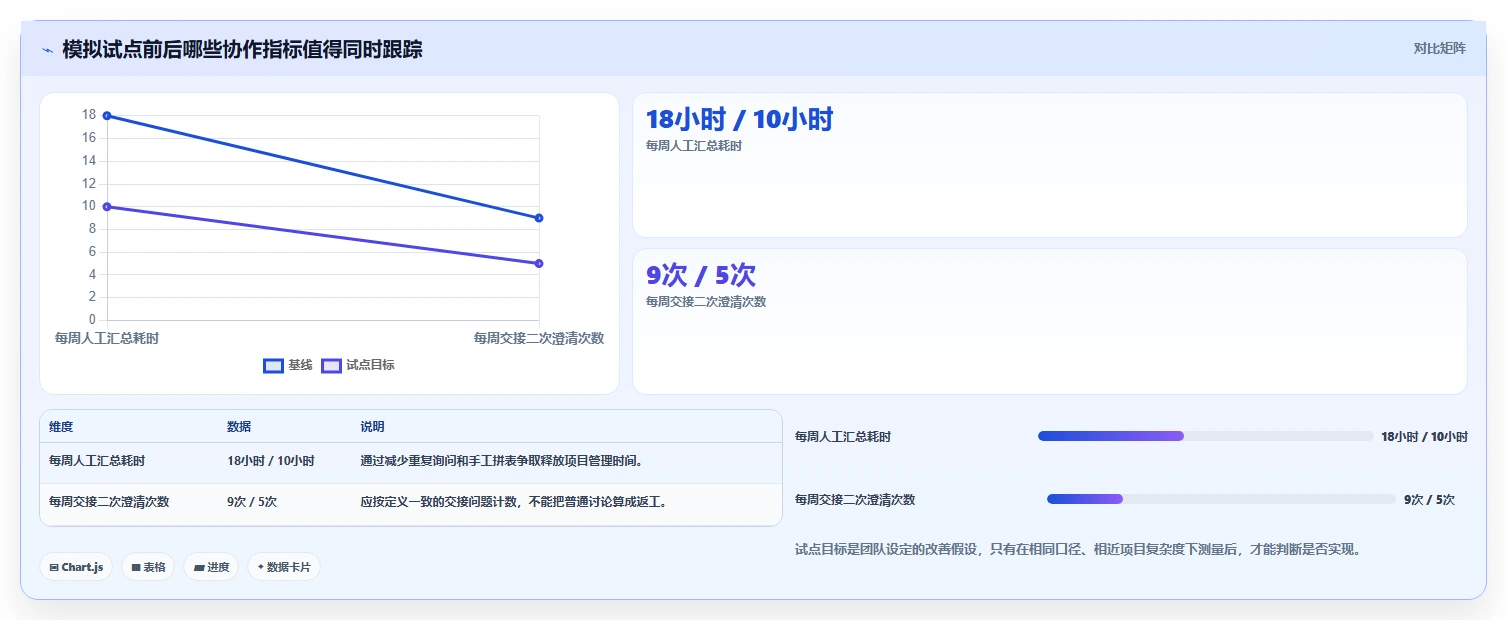Click the 每周人工汇总耗时 progress bar

tap(1206, 436)
